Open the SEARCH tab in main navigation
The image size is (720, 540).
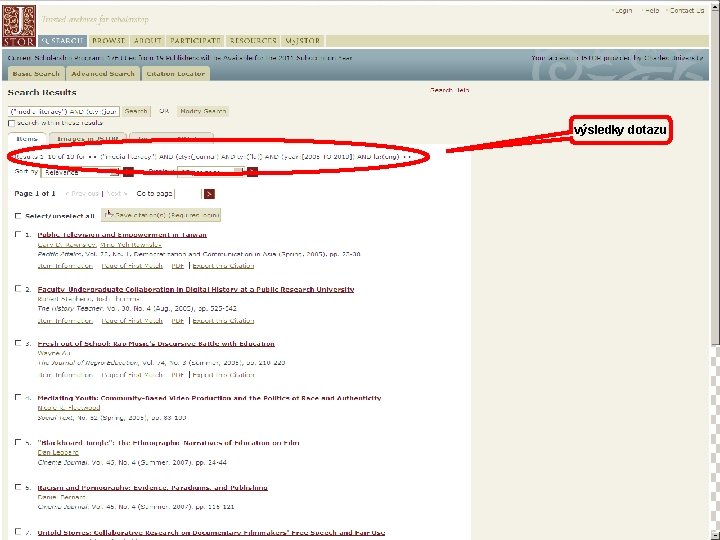[x=62, y=40]
